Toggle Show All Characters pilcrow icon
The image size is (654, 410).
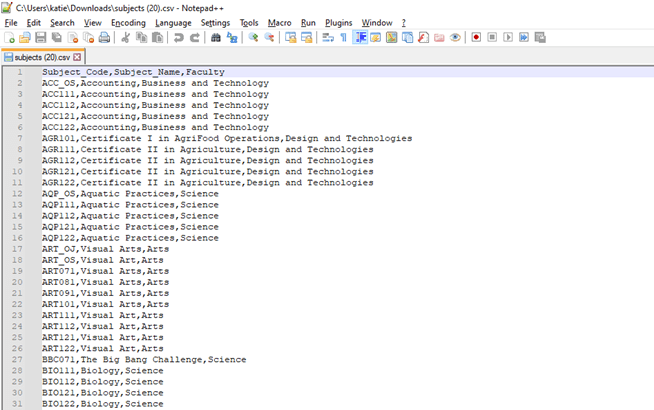(344, 38)
